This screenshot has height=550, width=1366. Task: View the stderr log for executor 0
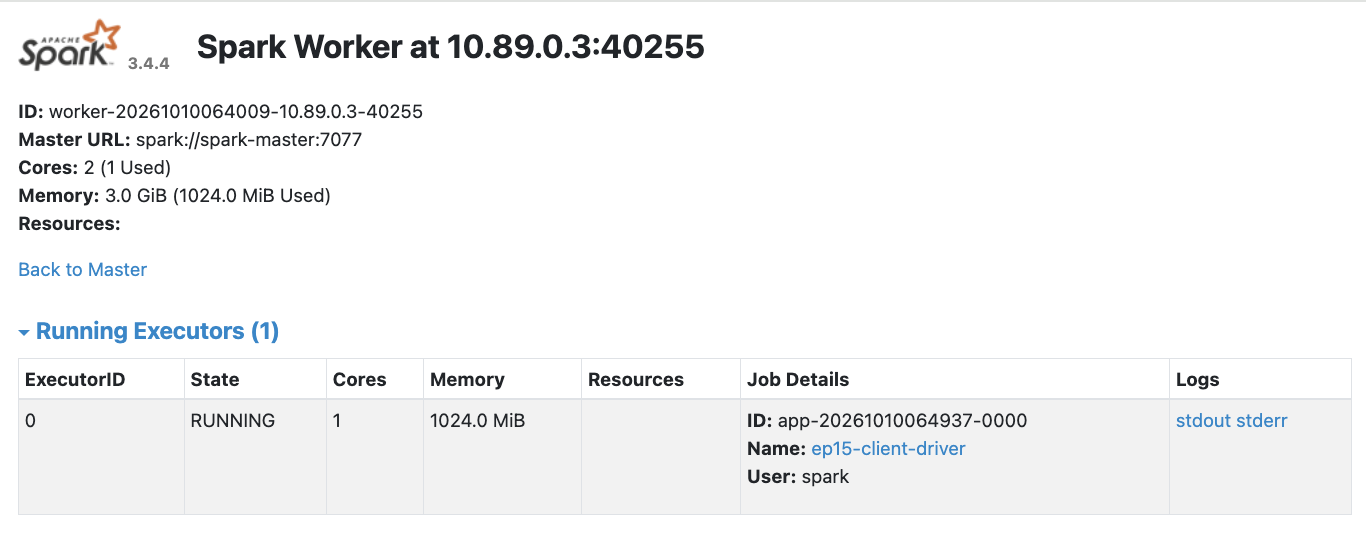pyautogui.click(x=1262, y=420)
